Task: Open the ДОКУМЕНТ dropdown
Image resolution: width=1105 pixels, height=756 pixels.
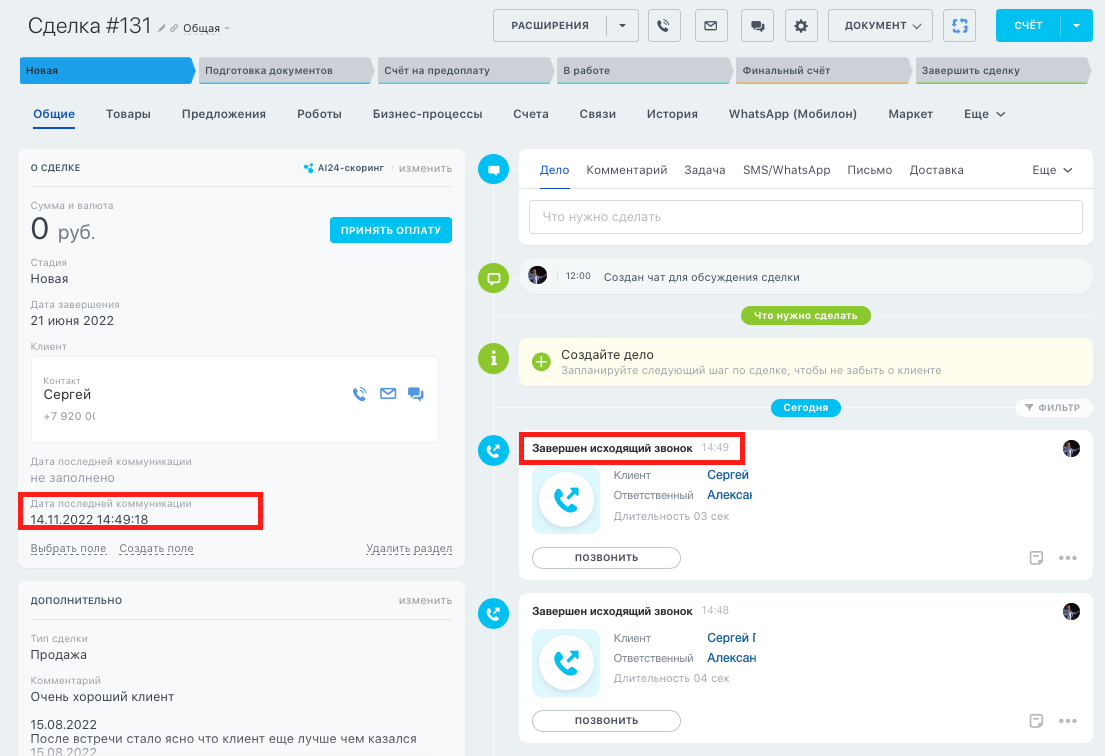Action: coord(880,26)
